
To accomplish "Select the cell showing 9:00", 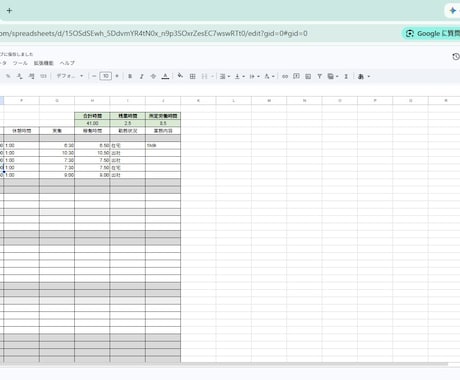I will coord(57,175).
